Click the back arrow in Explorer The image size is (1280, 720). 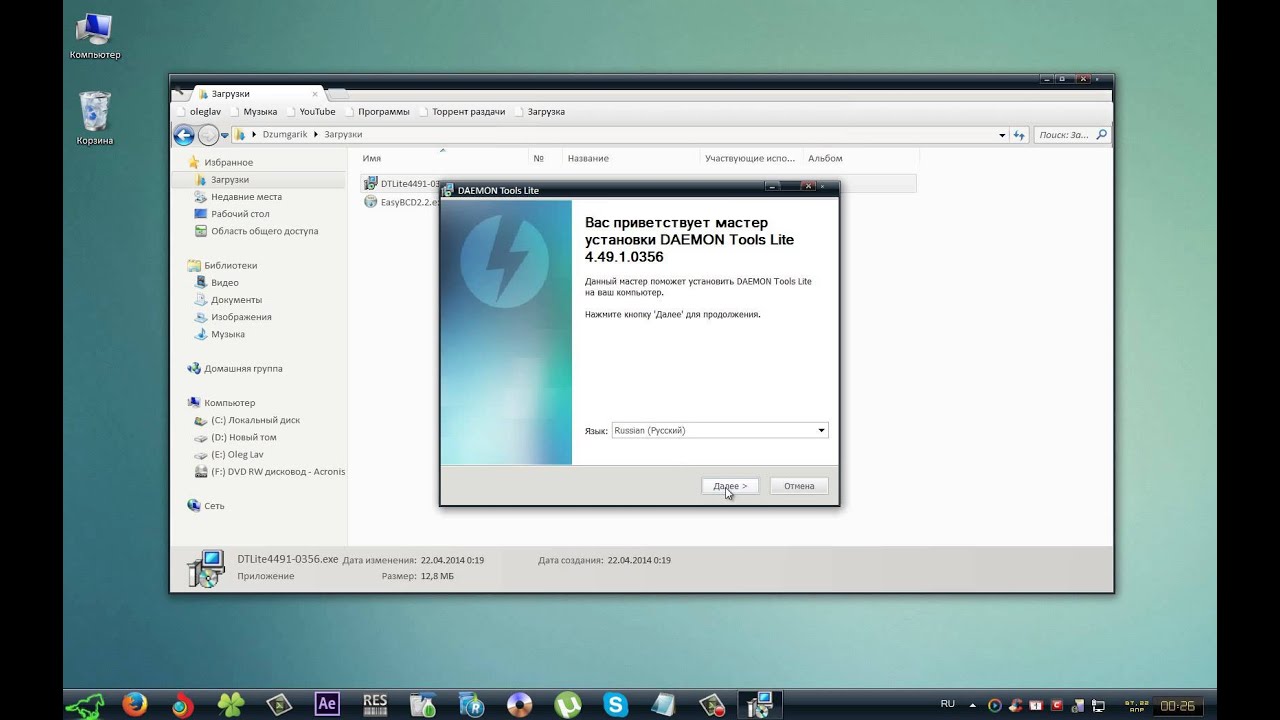184,135
